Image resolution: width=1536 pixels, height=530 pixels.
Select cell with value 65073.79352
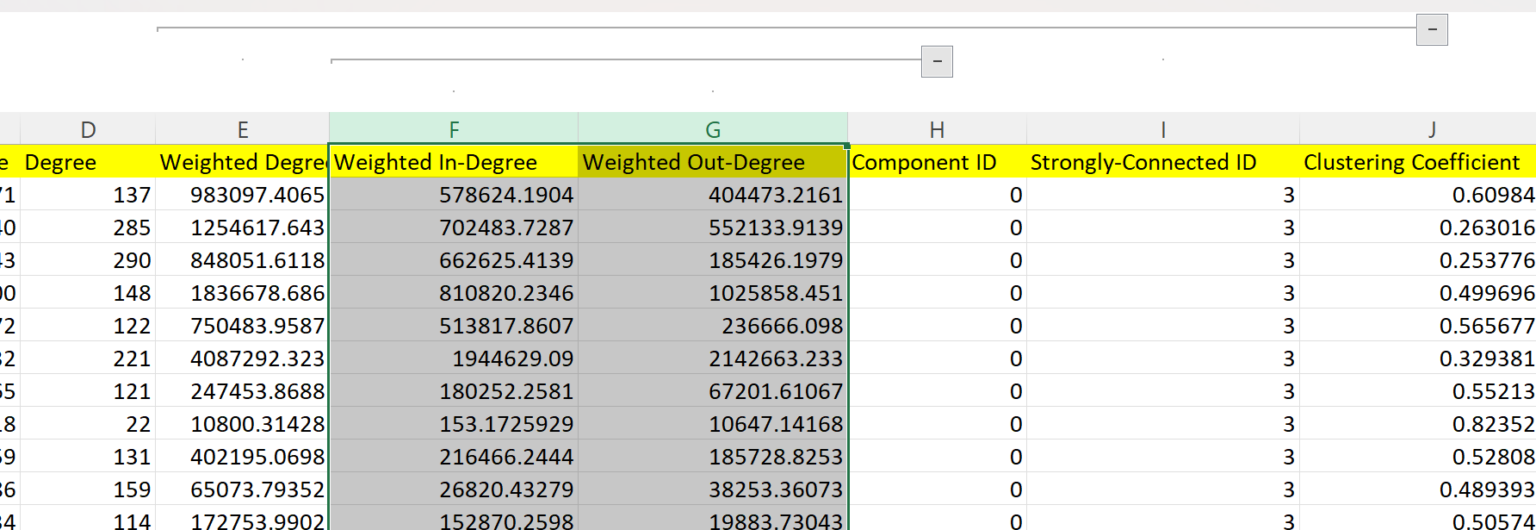coord(242,489)
